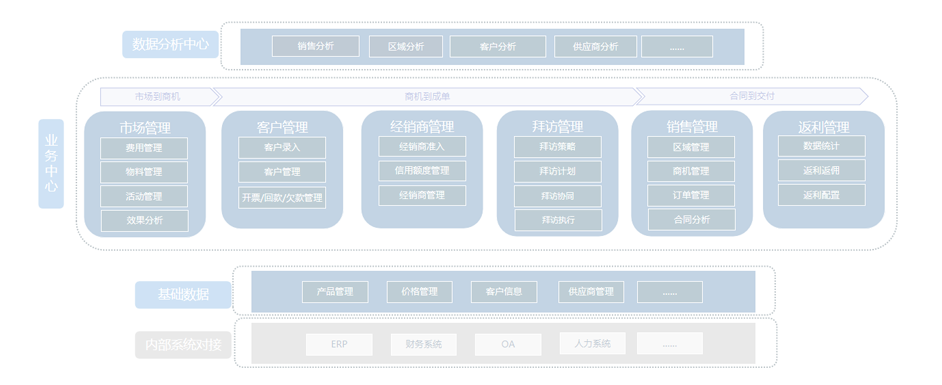Image resolution: width=942 pixels, height=385 pixels.
Task: Select the 区域分析 box
Action: point(406,46)
